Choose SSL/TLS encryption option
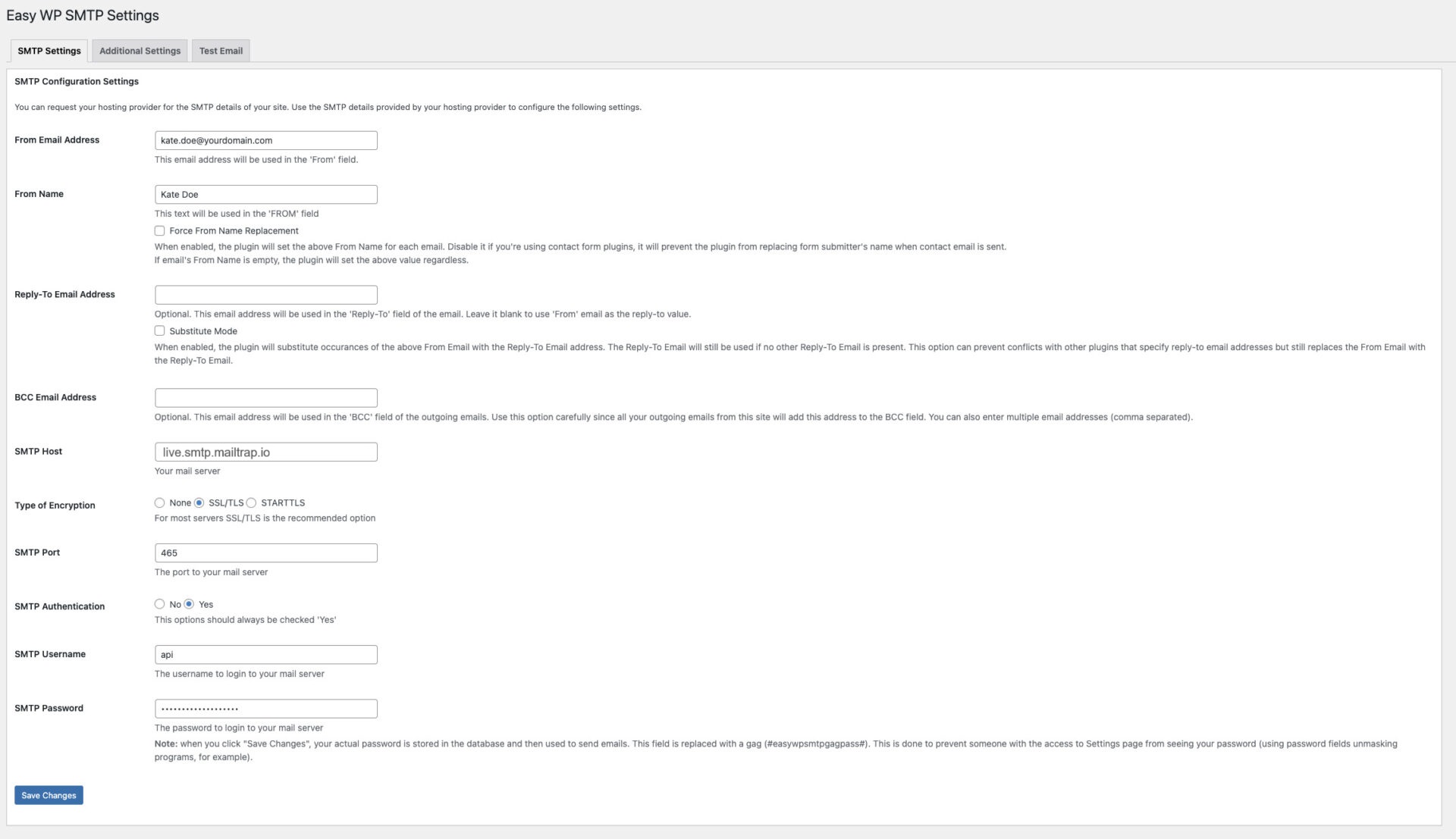The width and height of the screenshot is (1456, 839). 199,502
